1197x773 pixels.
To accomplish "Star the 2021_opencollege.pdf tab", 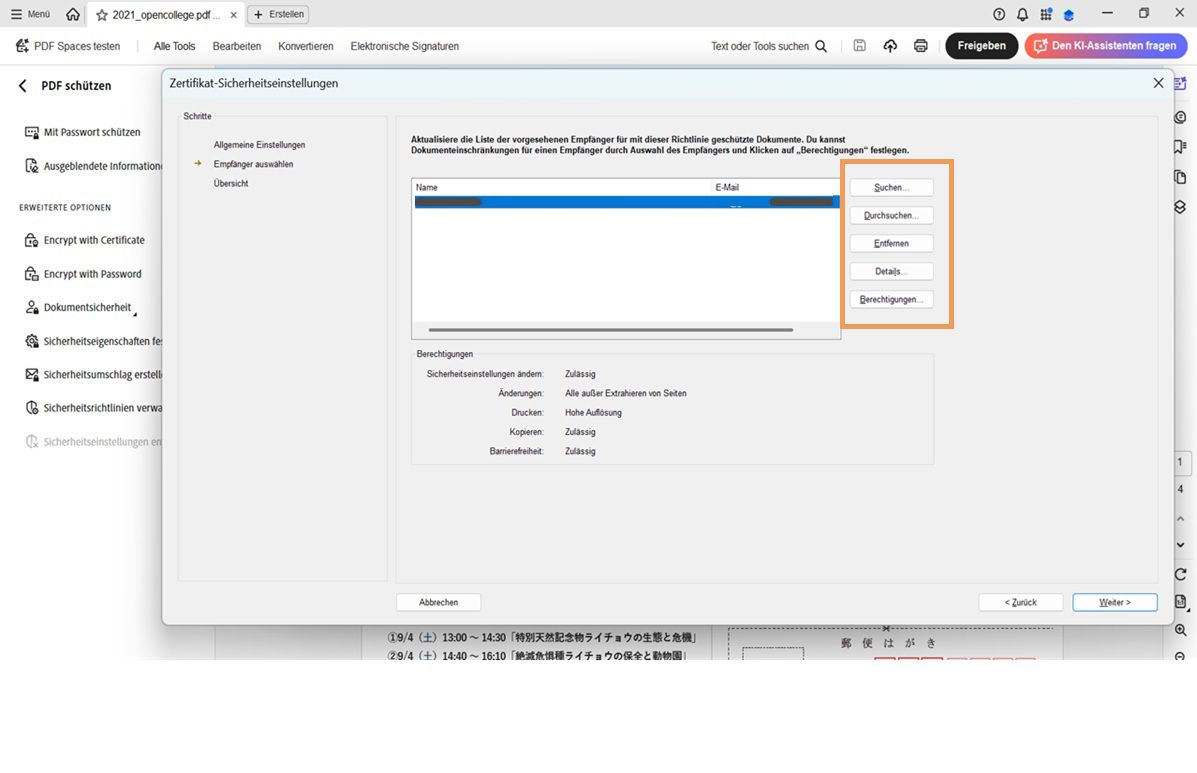I will [102, 14].
